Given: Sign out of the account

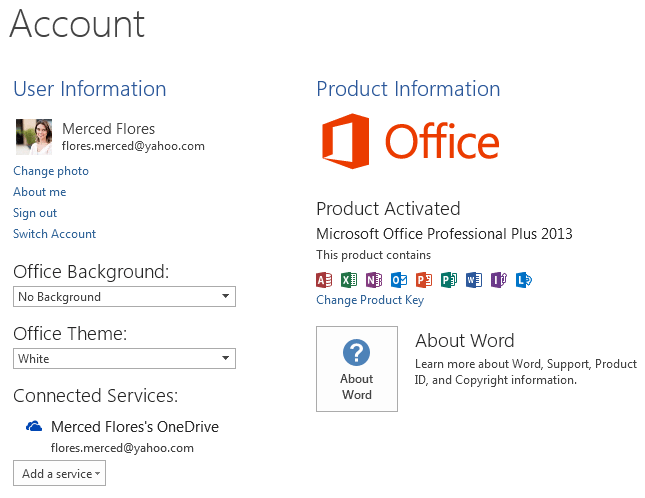Looking at the screenshot, I should 35,213.
